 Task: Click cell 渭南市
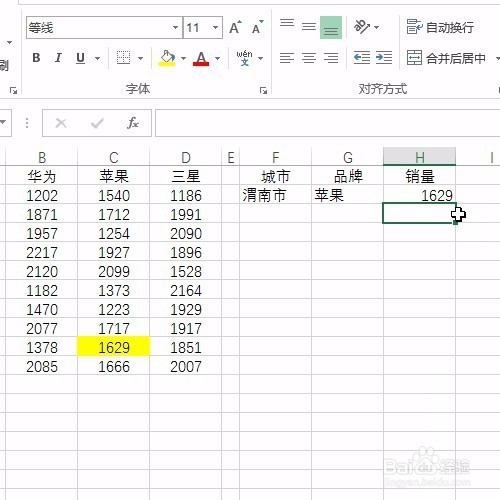point(276,195)
